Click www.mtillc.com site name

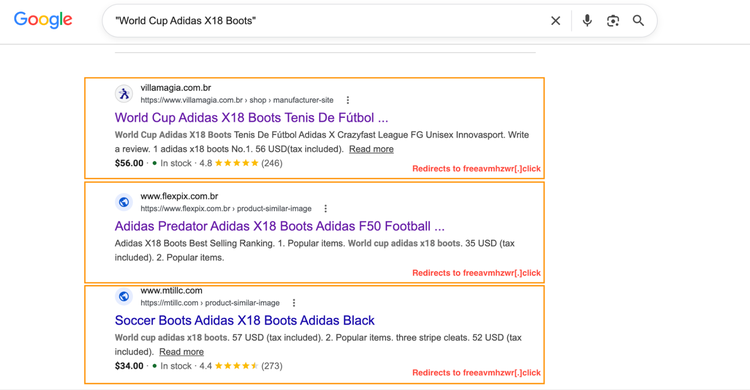(171, 290)
